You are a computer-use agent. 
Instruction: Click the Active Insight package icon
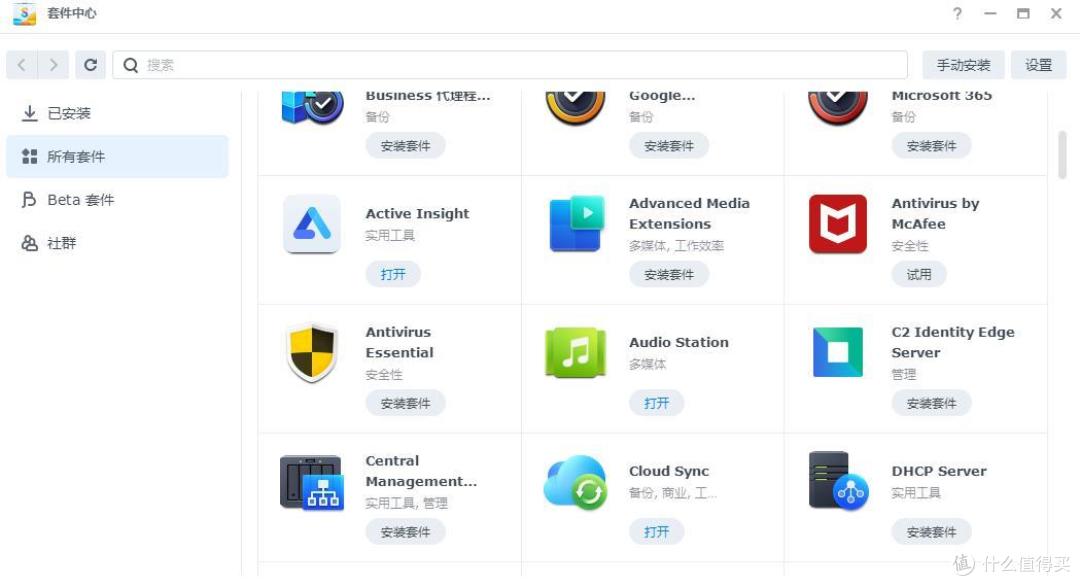[312, 224]
